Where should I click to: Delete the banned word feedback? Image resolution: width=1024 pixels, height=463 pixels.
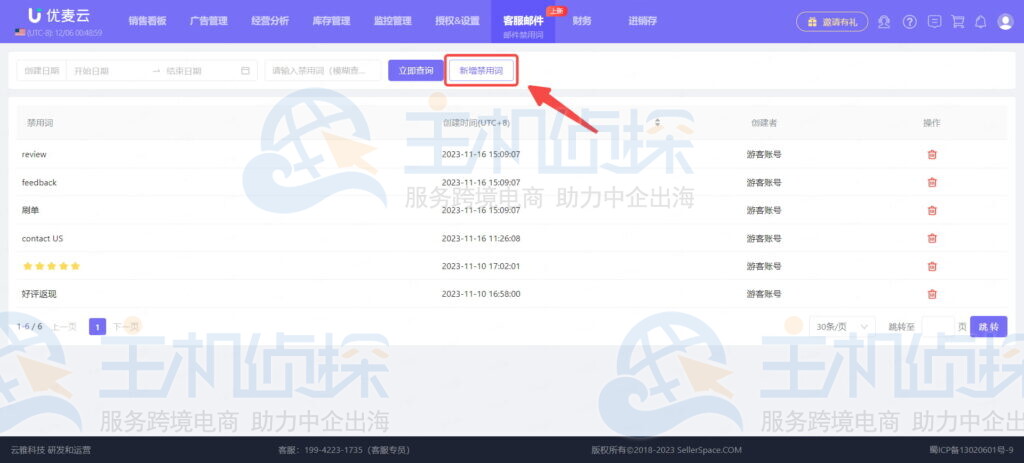(932, 182)
